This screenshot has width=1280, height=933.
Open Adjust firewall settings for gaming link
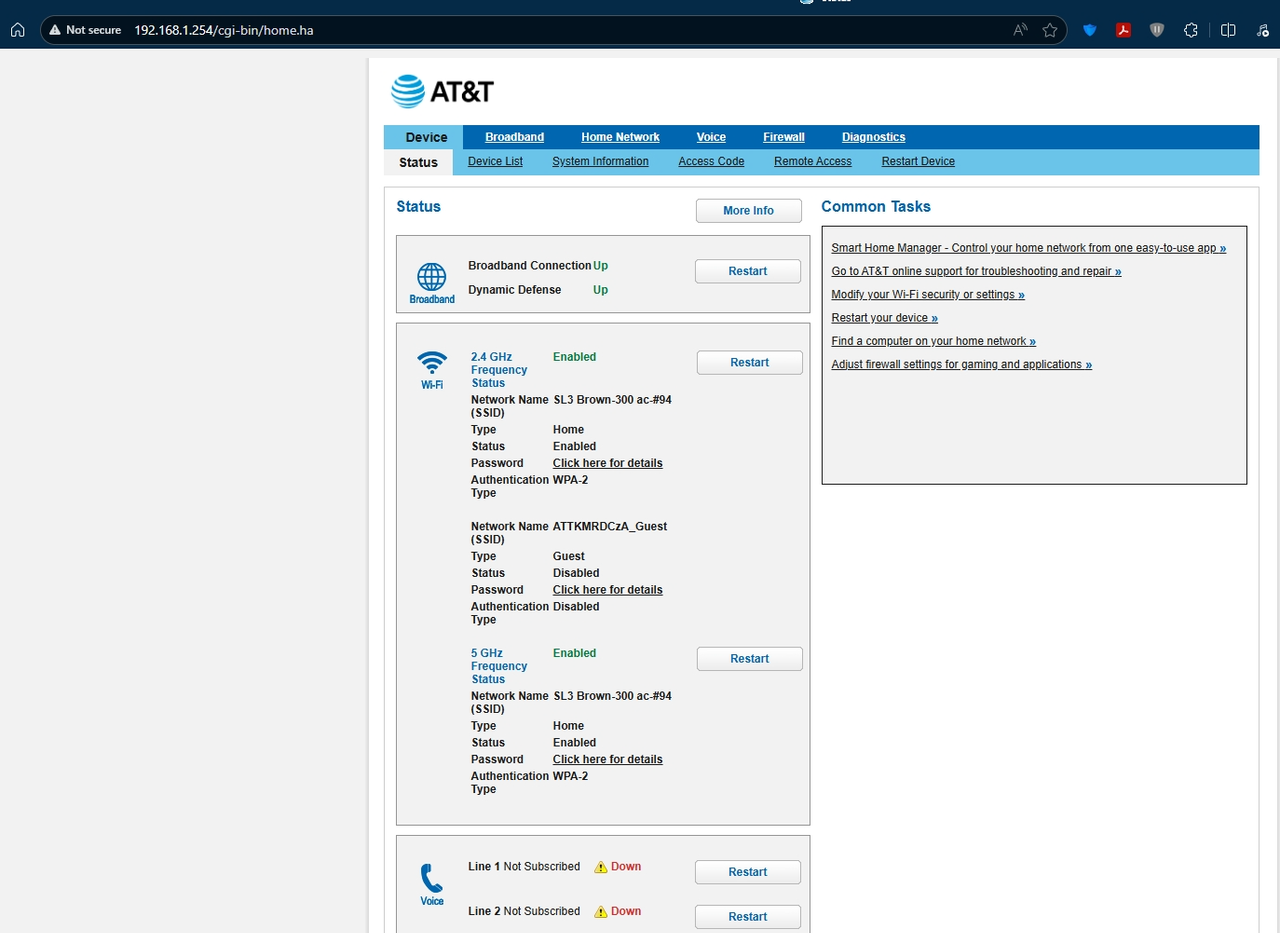(x=962, y=364)
